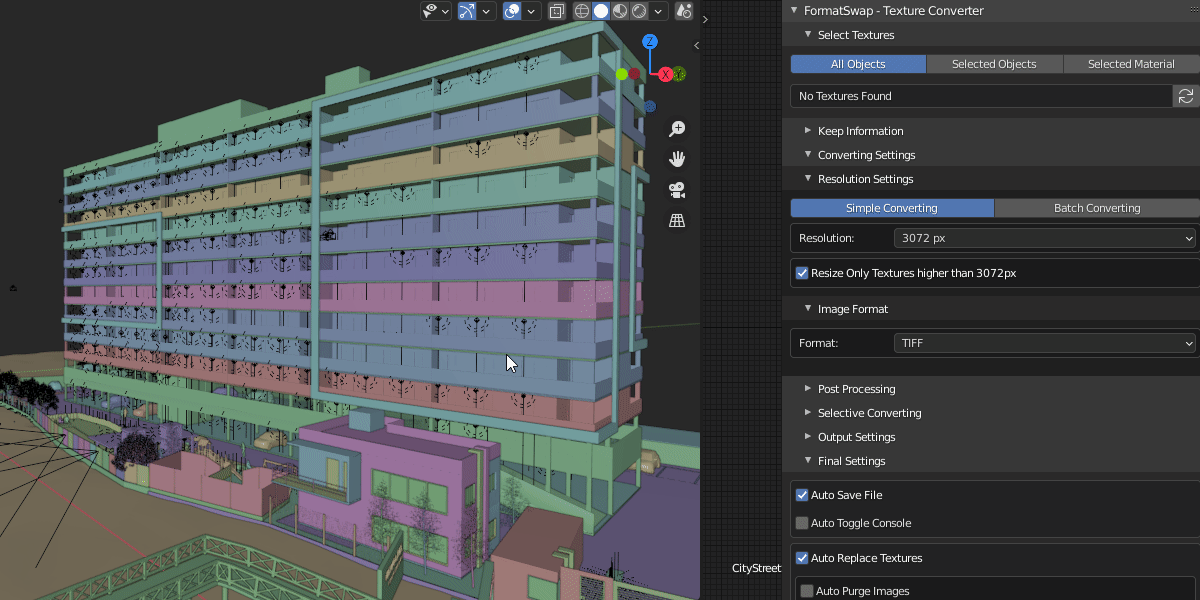The width and height of the screenshot is (1200, 600).
Task: Open the Resolution dropdown
Action: coord(1044,238)
